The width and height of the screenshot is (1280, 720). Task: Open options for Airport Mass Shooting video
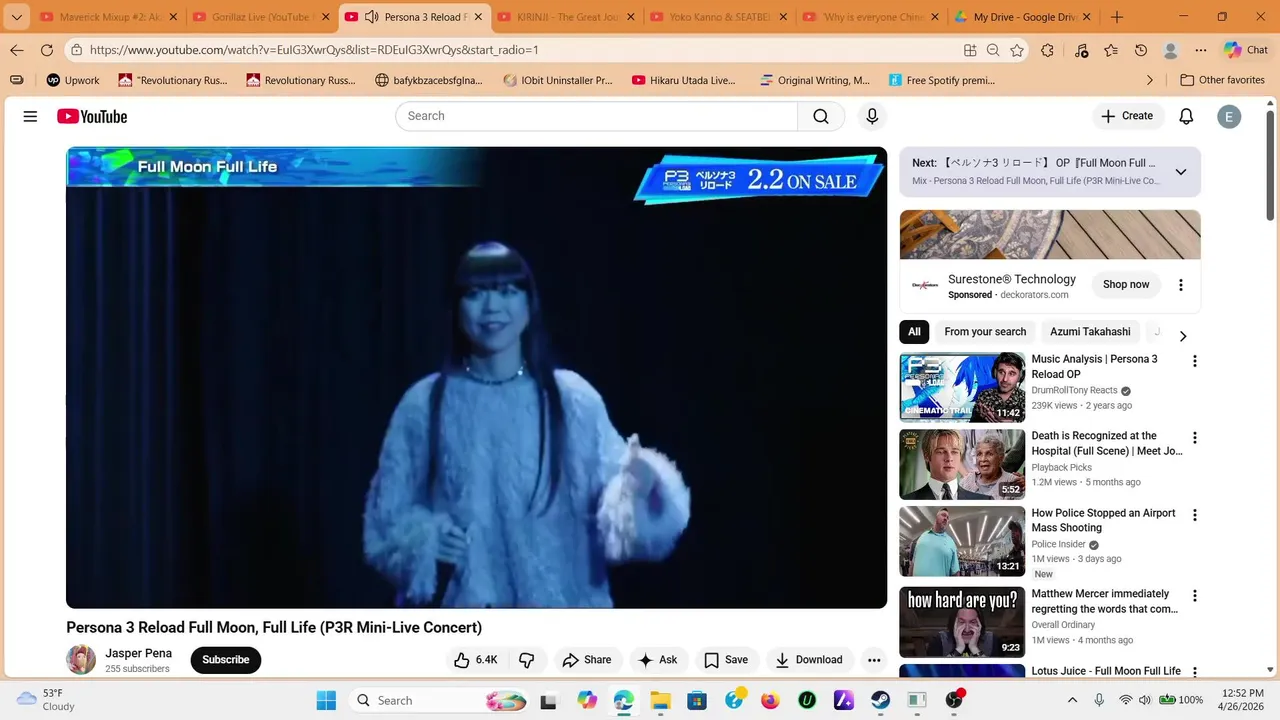coord(1194,515)
